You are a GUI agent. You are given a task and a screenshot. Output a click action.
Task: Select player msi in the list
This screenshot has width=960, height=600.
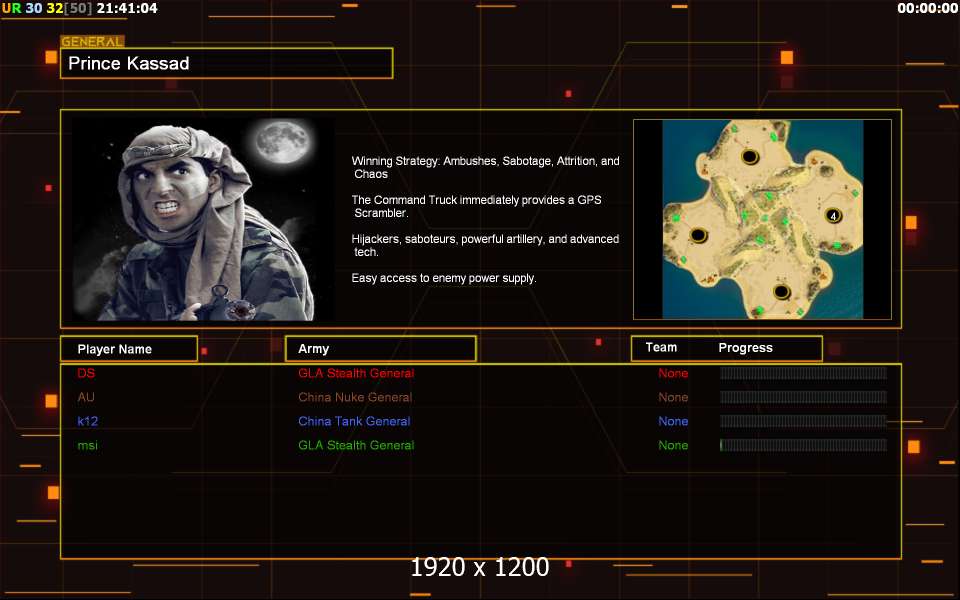(88, 445)
